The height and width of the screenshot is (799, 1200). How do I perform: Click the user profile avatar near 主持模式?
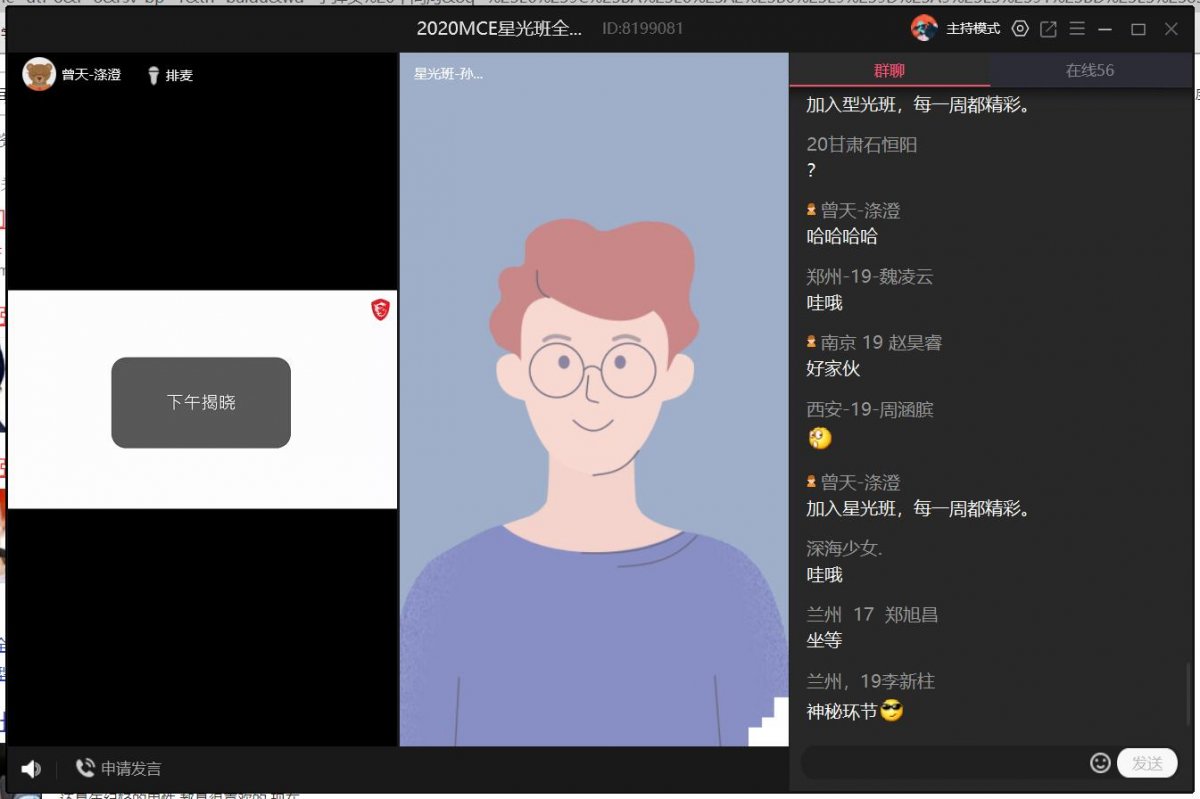coord(924,28)
